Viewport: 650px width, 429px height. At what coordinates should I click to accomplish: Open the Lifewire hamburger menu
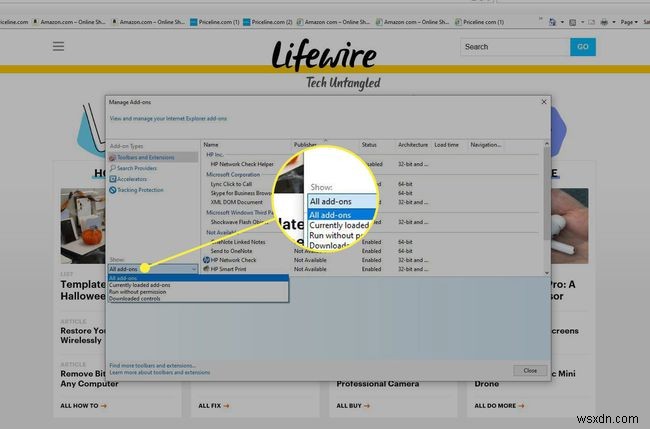click(x=58, y=46)
